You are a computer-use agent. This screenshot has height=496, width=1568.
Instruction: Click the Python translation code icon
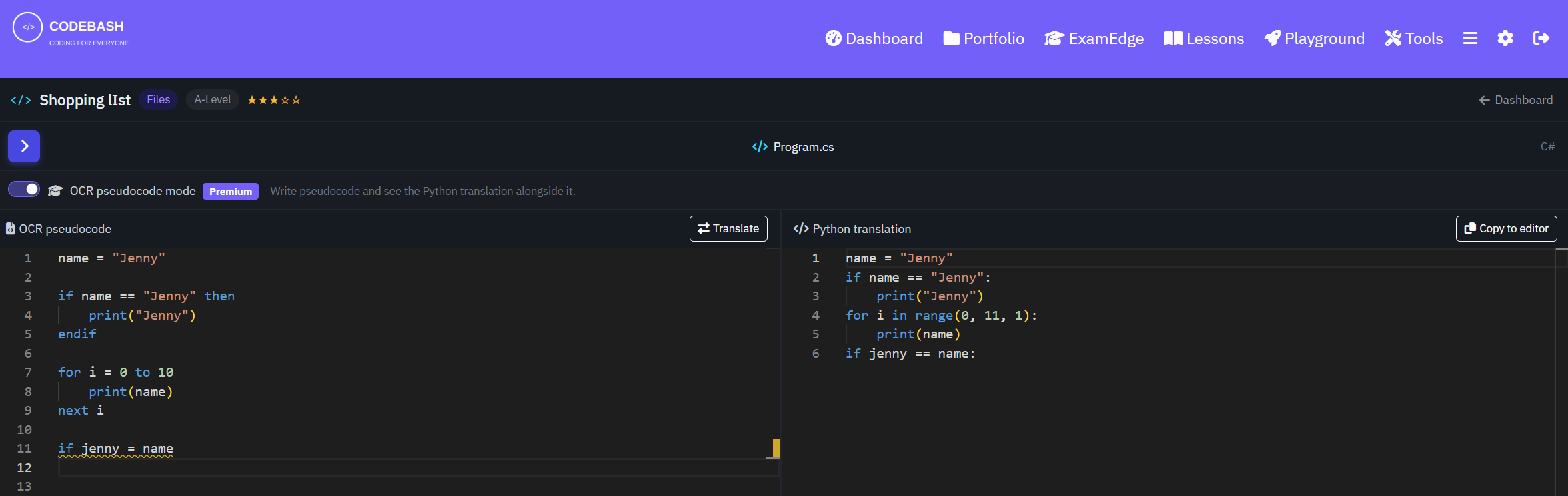point(800,229)
